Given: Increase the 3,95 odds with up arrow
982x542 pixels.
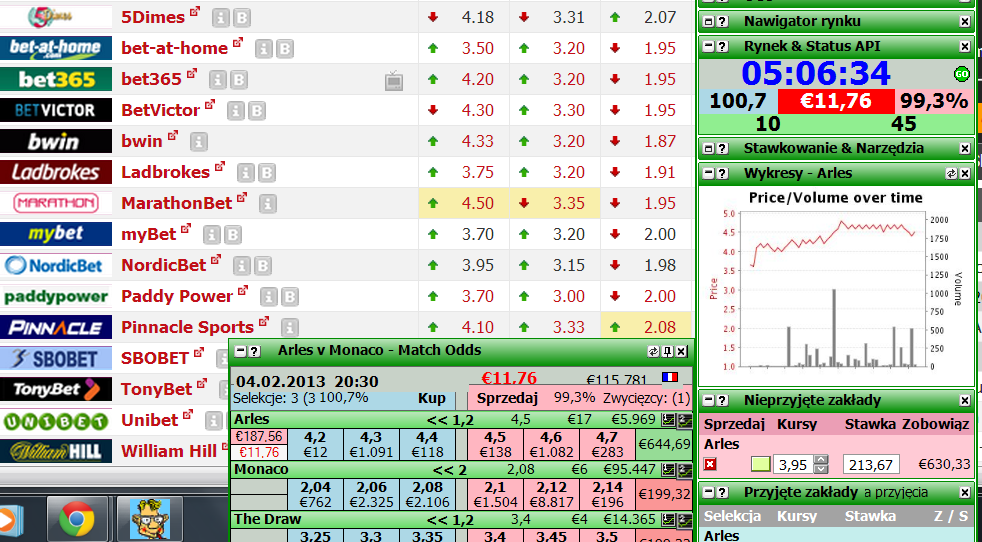Looking at the screenshot, I should click(821, 460).
